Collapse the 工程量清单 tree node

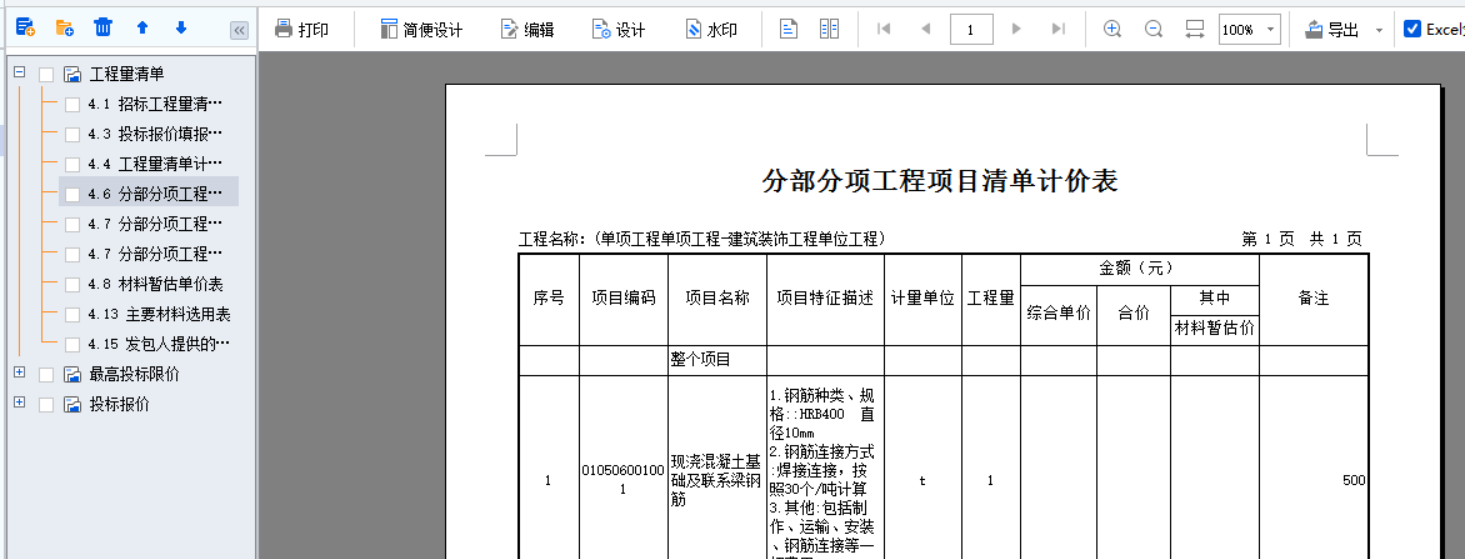[20, 73]
